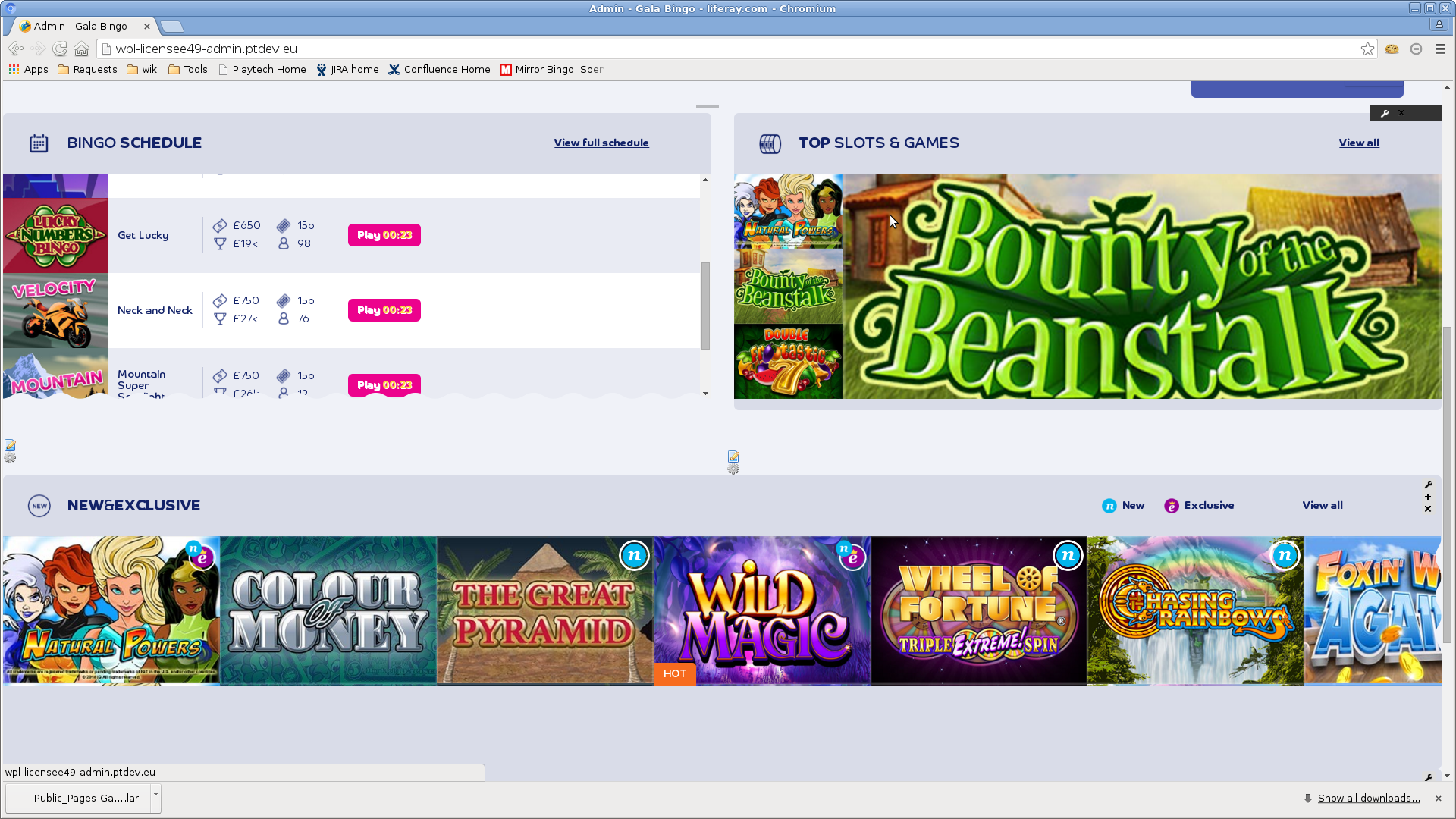Viewport: 1456px width, 819px height.
Task: Open The Great Pyramid game tile
Action: [545, 610]
